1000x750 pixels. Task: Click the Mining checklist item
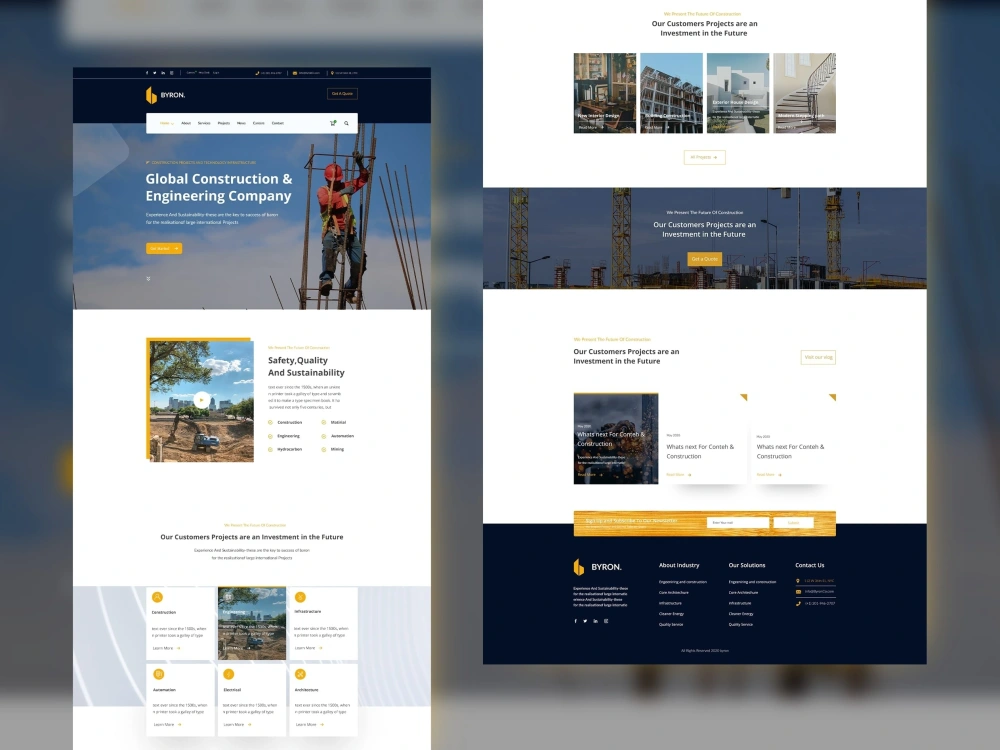[x=333, y=449]
